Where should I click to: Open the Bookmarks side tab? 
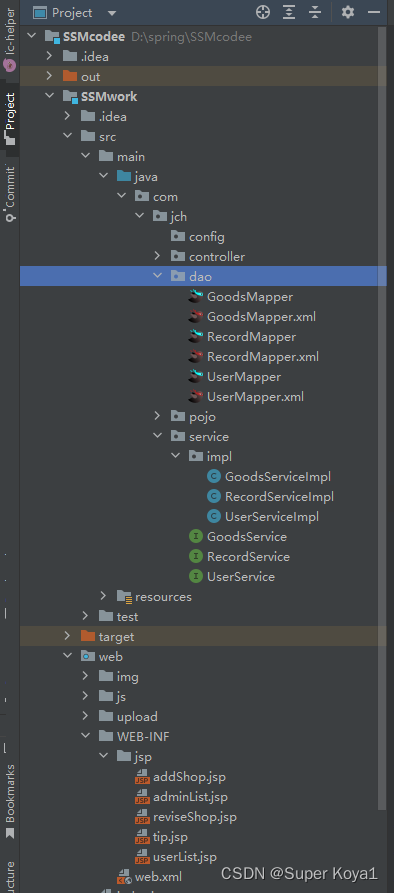(10, 802)
